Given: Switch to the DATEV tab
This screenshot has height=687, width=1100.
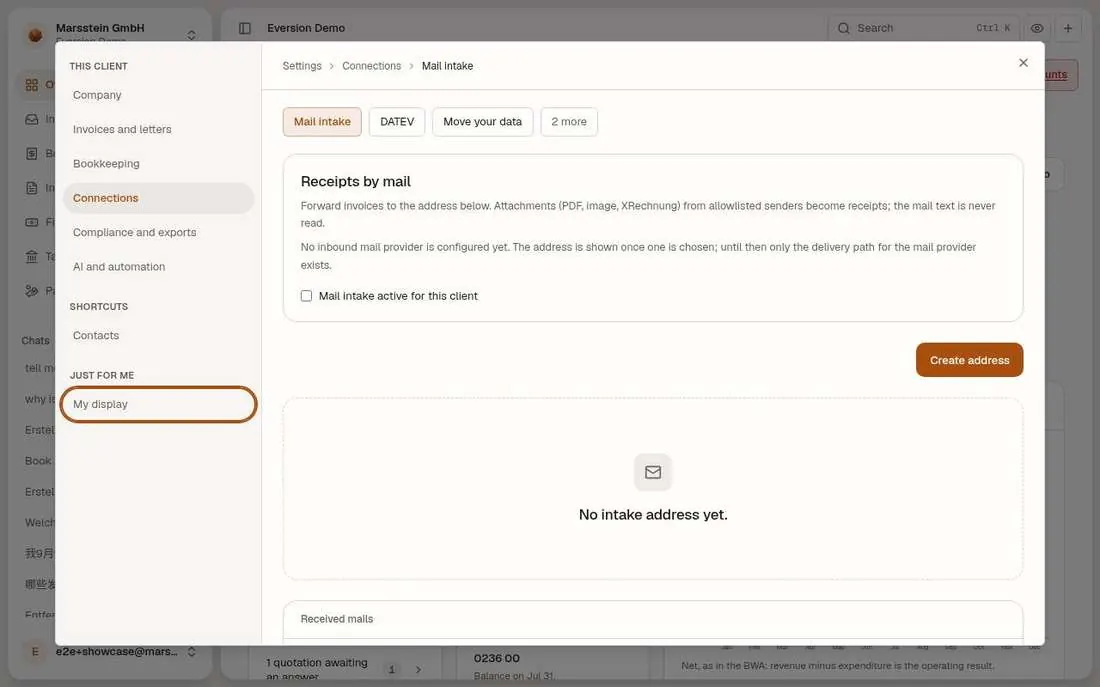Looking at the screenshot, I should [x=397, y=121].
